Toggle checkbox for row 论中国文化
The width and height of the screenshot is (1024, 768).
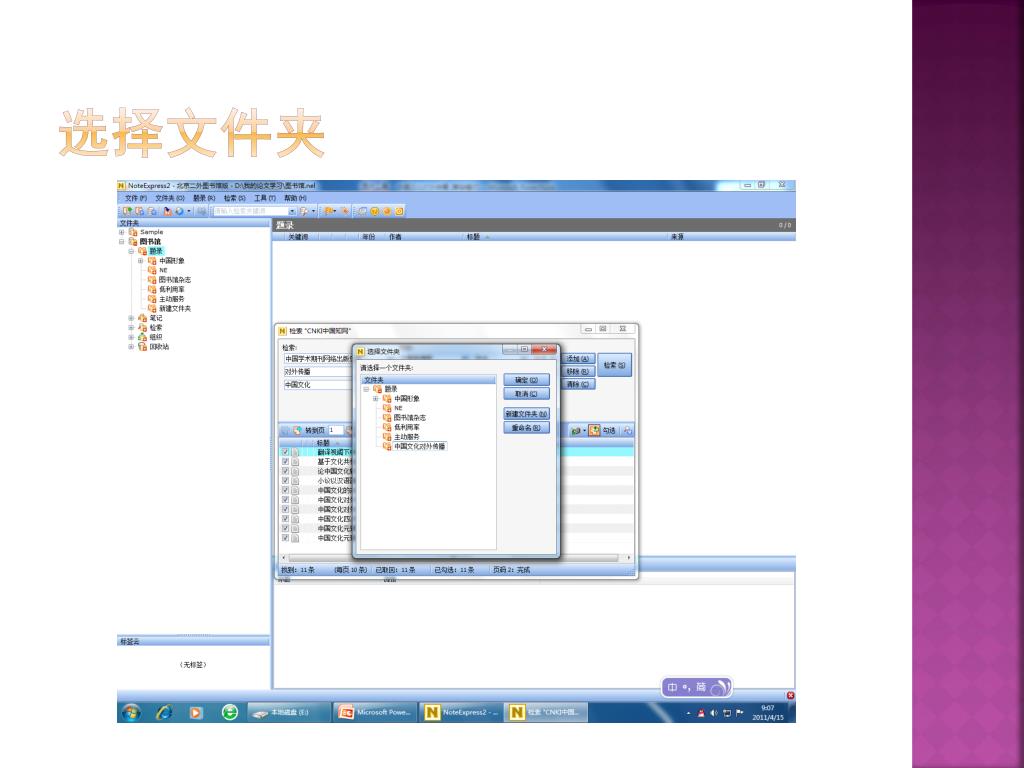pyautogui.click(x=285, y=471)
